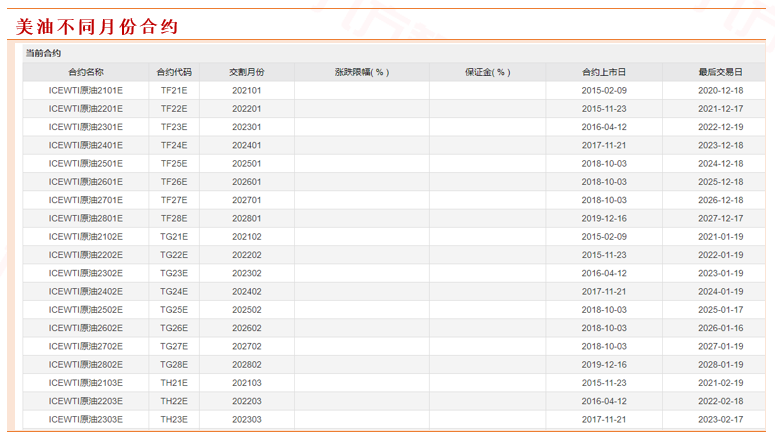Select contract name ICEWTI原油2402E

(86, 292)
